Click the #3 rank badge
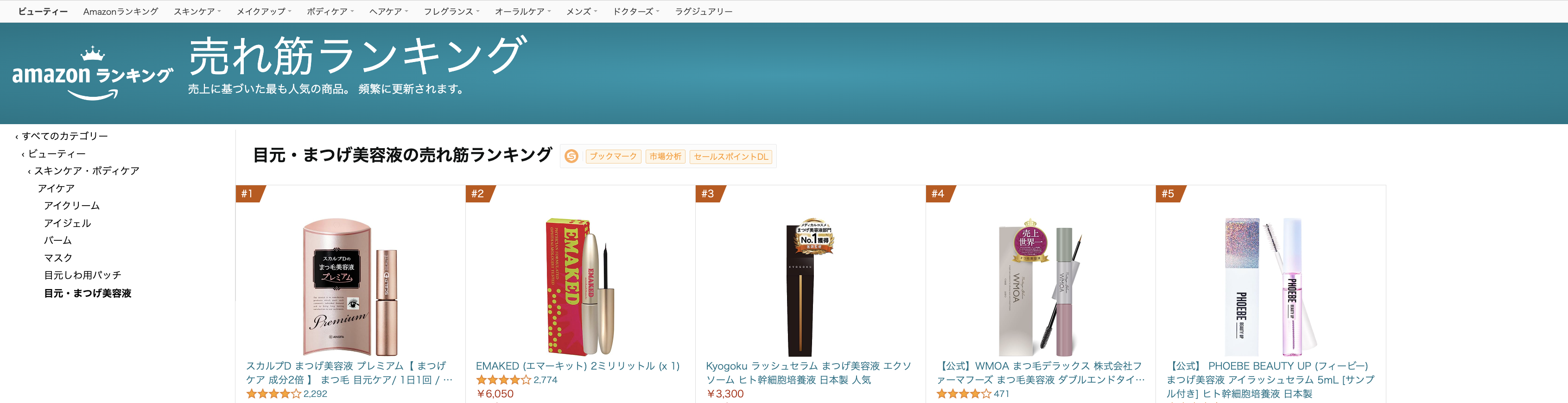This screenshot has height=403, width=1568. click(711, 194)
